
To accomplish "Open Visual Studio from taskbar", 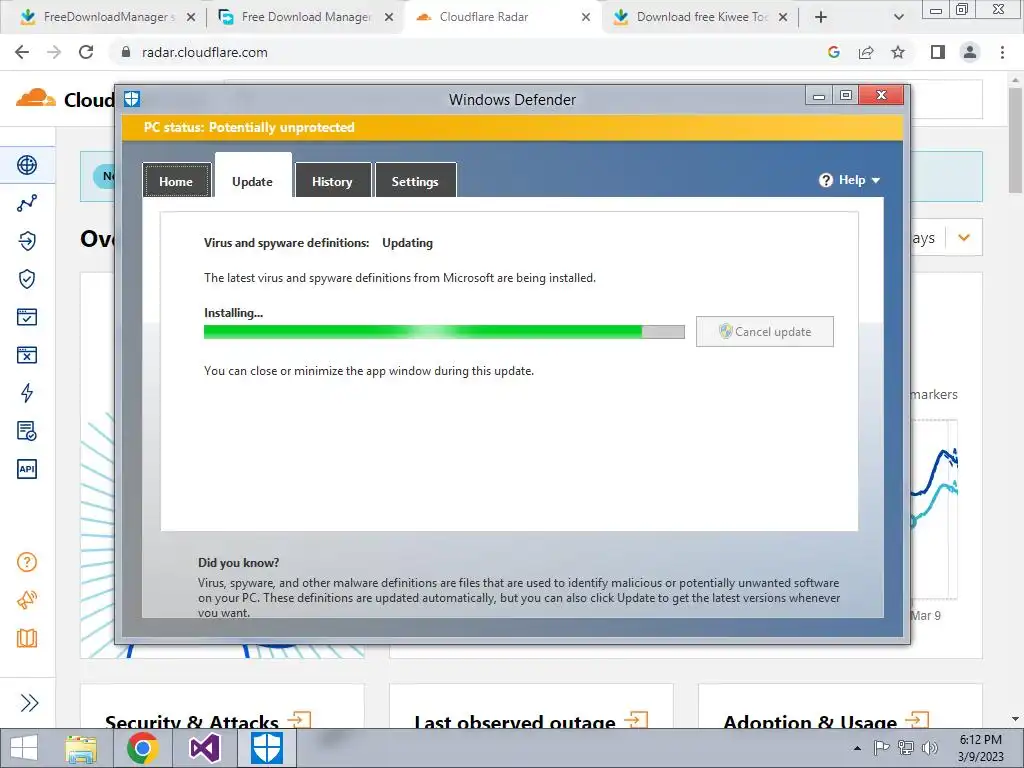I will click(x=204, y=748).
